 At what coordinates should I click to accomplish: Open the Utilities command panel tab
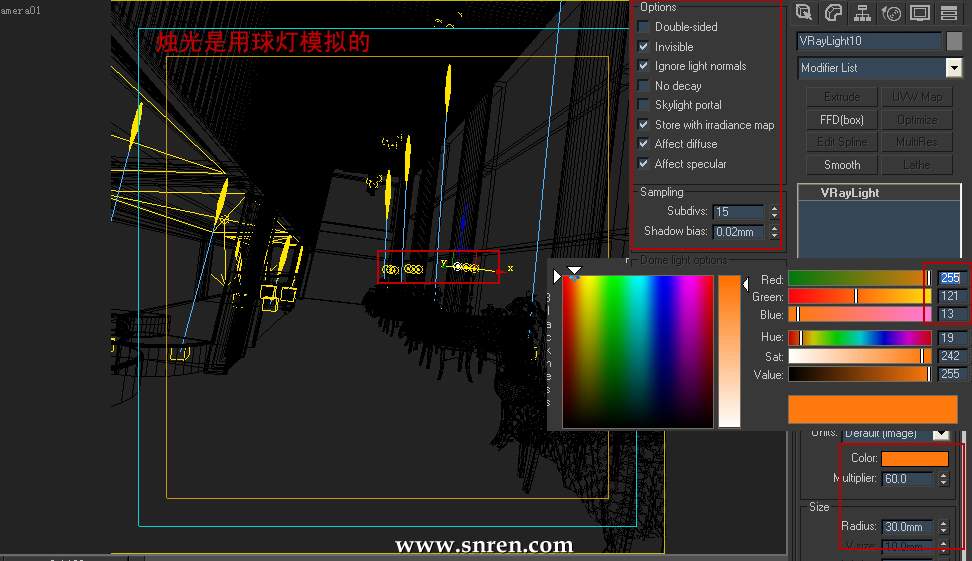(x=949, y=12)
